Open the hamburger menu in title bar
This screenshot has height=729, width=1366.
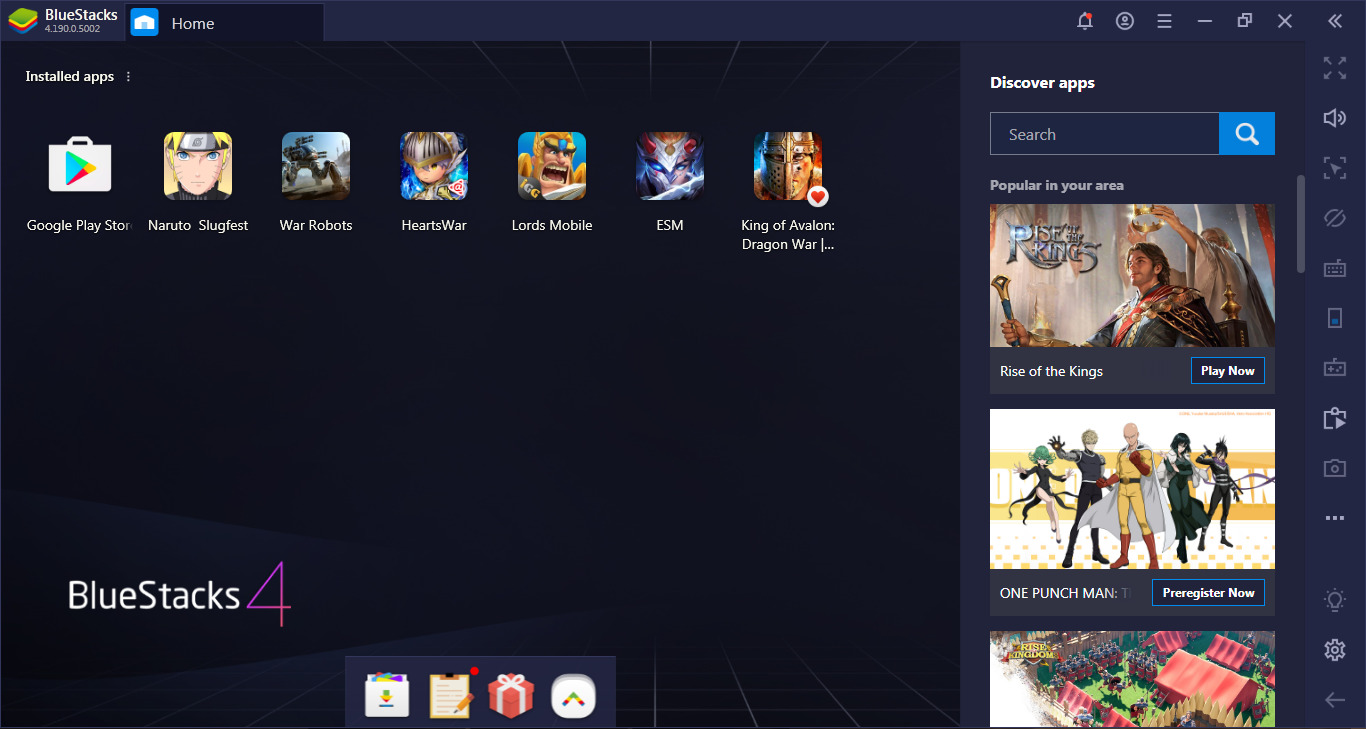(x=1164, y=21)
